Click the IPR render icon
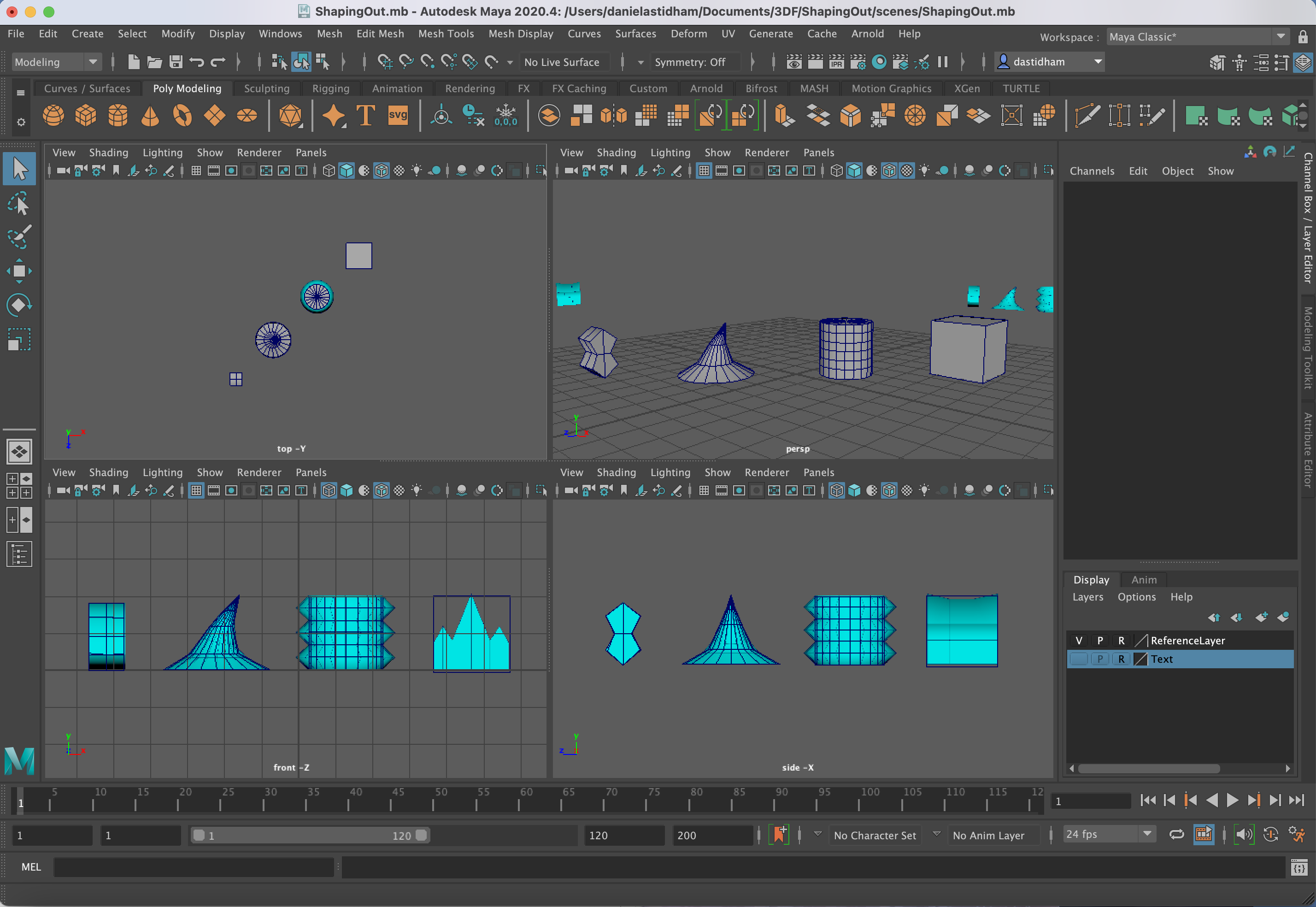The height and width of the screenshot is (907, 1316). [x=836, y=61]
